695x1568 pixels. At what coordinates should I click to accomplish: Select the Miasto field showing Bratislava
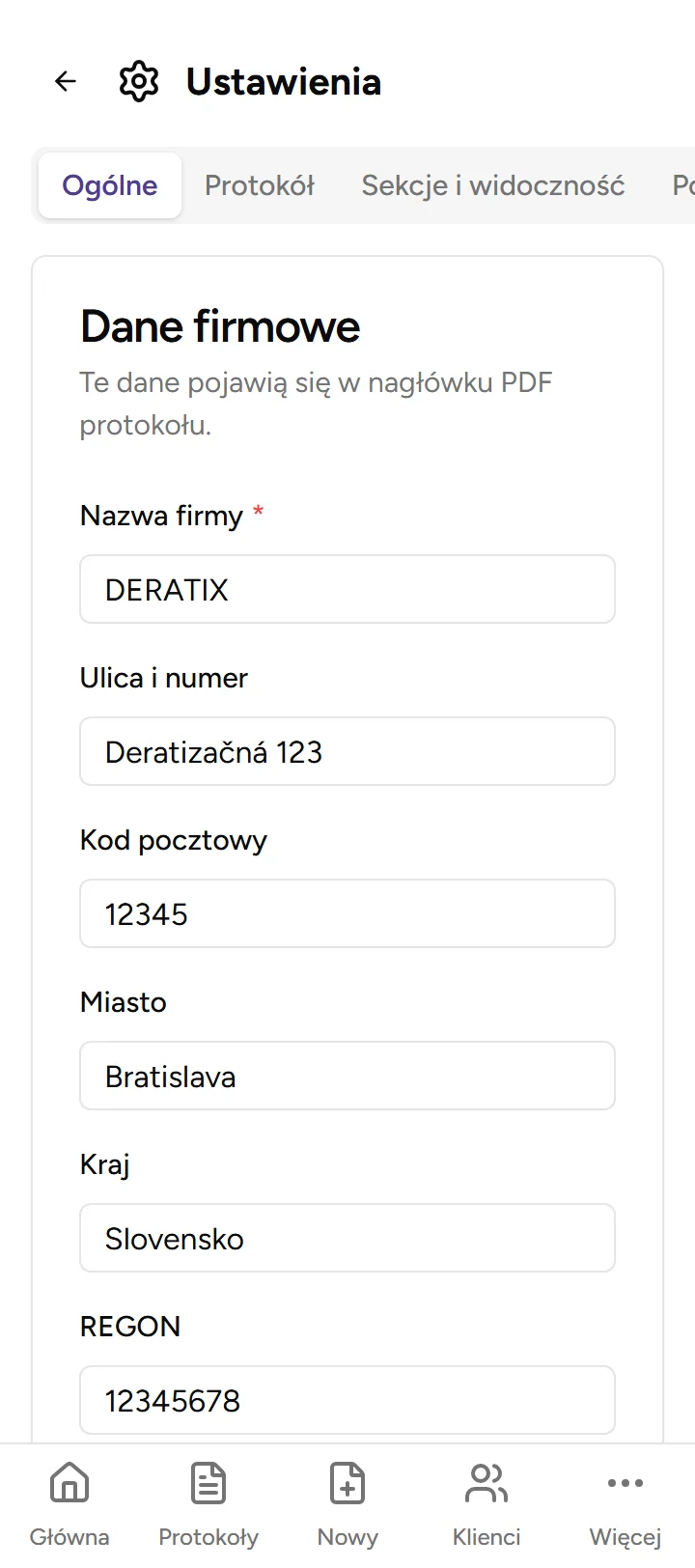point(347,1076)
